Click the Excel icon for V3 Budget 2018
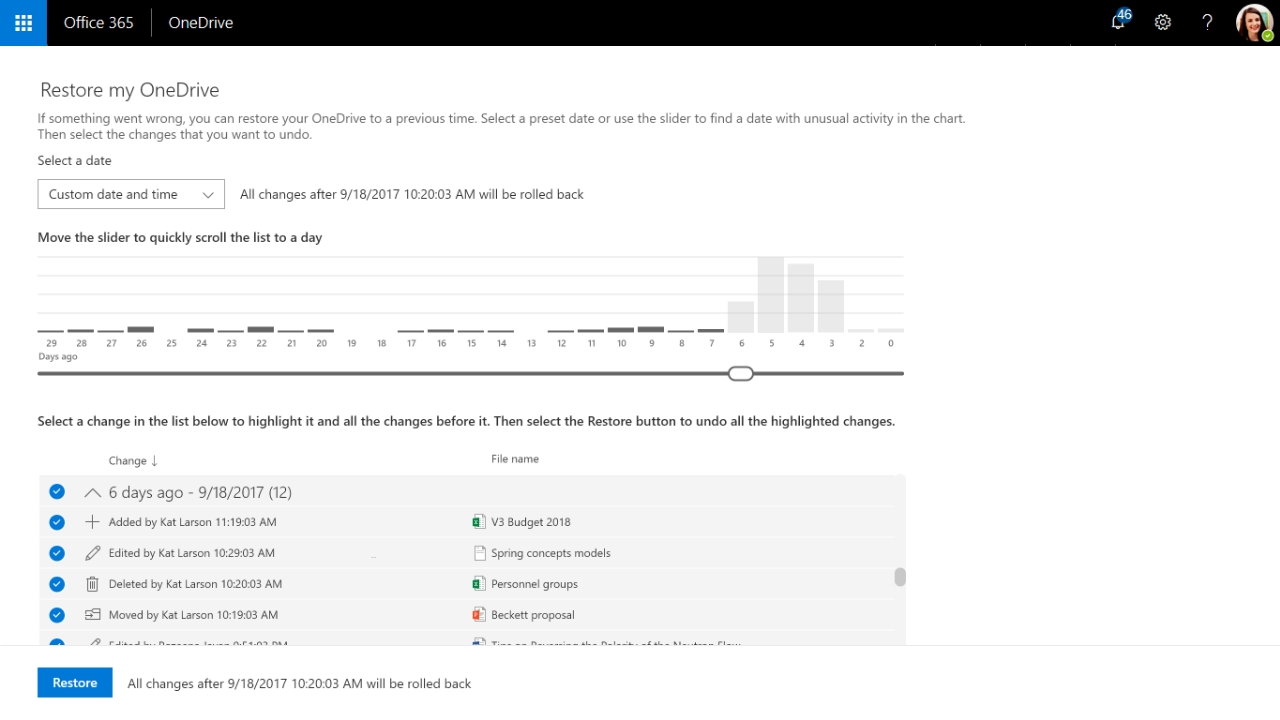The image size is (1280, 720). click(479, 522)
